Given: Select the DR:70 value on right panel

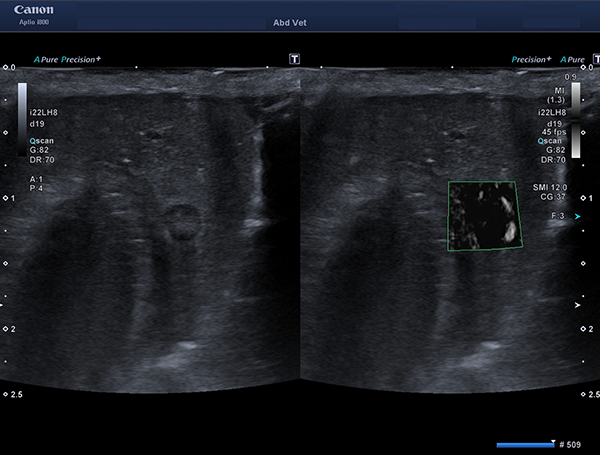Looking at the screenshot, I should (x=553, y=160).
